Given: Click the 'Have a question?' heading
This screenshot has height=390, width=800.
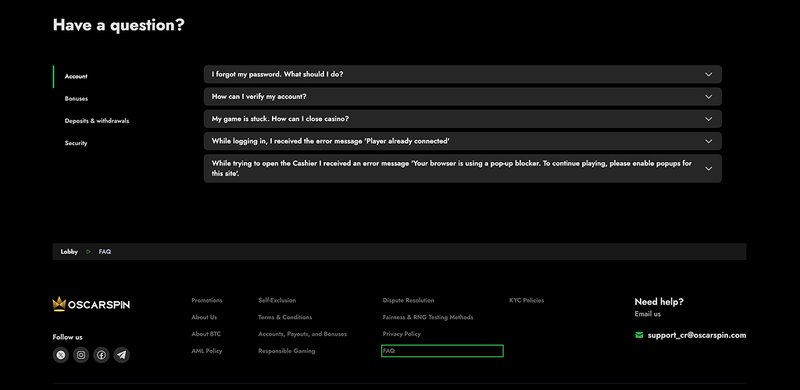Looking at the screenshot, I should point(118,25).
